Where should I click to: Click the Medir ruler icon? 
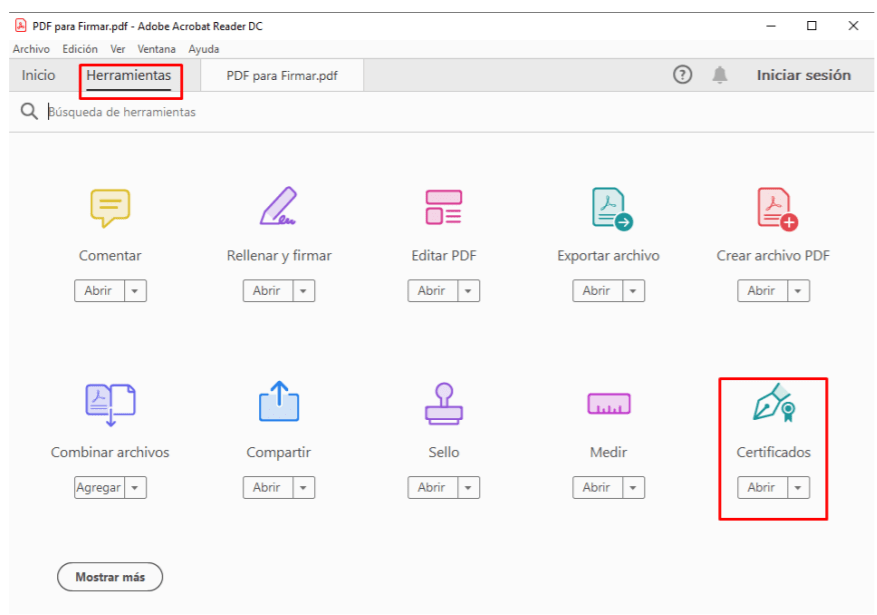608,404
